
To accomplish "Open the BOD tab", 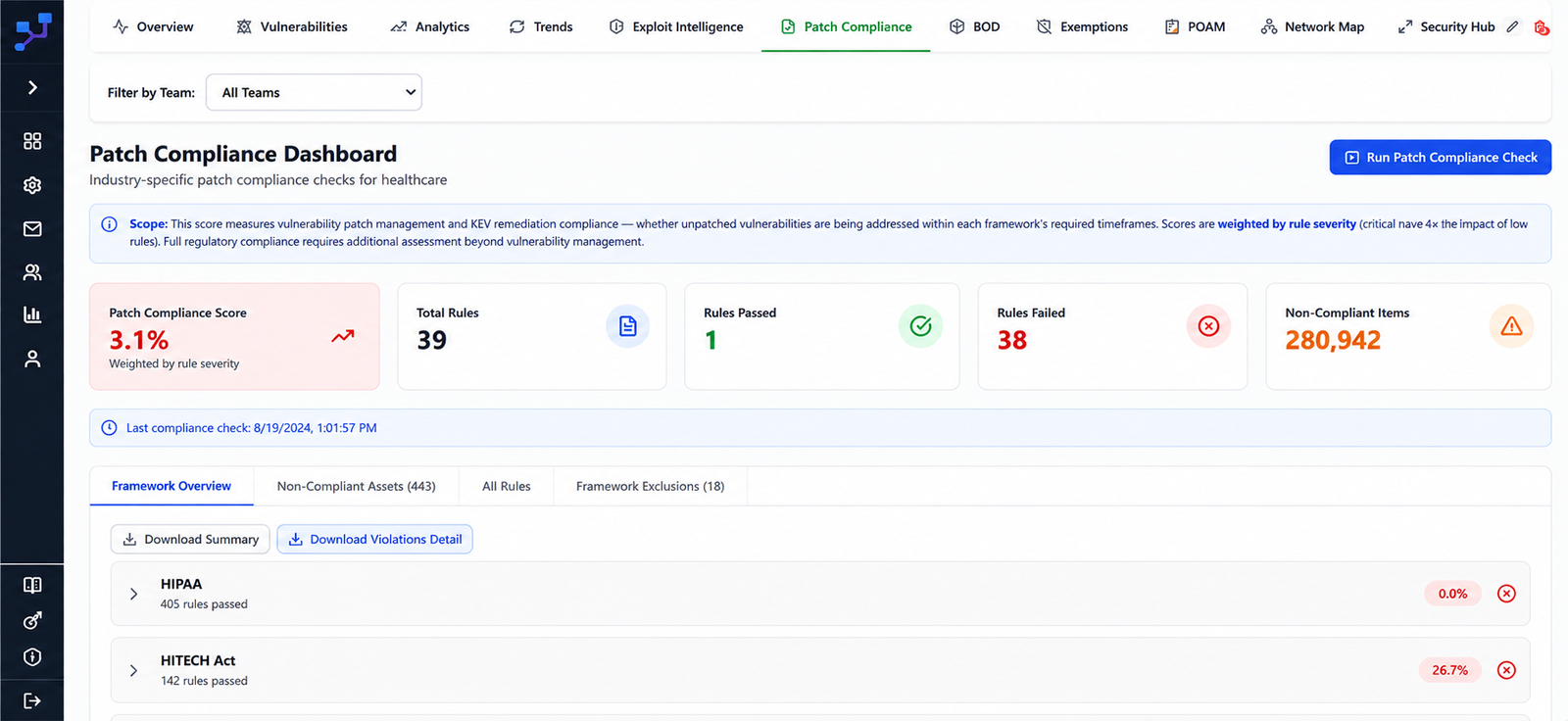I will pos(974,26).
